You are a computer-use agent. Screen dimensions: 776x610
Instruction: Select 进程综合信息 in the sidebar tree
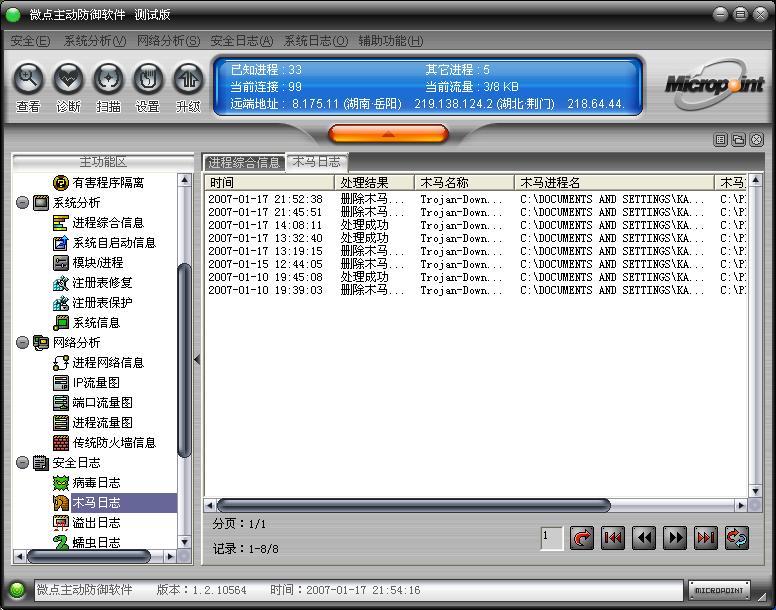(x=98, y=223)
